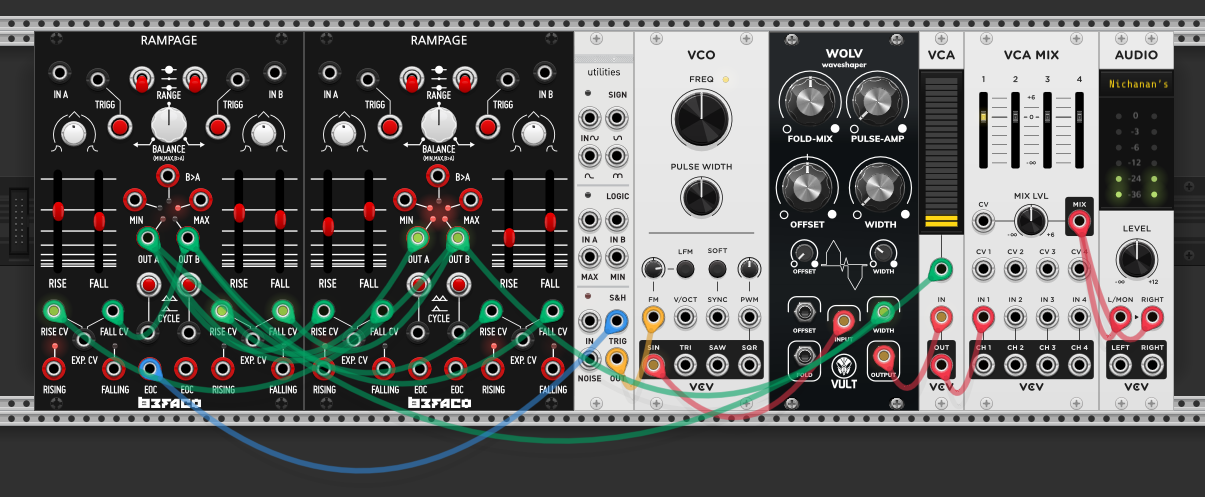Click the VCA module IN jack

point(940,318)
